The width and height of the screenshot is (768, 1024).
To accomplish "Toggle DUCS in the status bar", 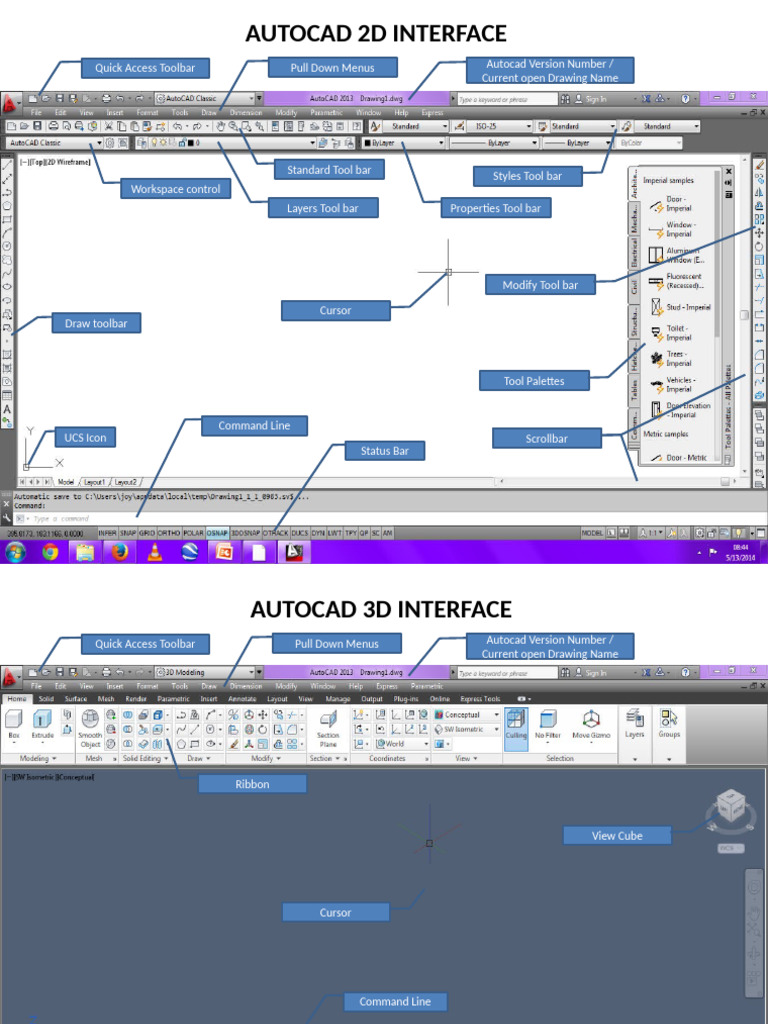I will click(300, 533).
